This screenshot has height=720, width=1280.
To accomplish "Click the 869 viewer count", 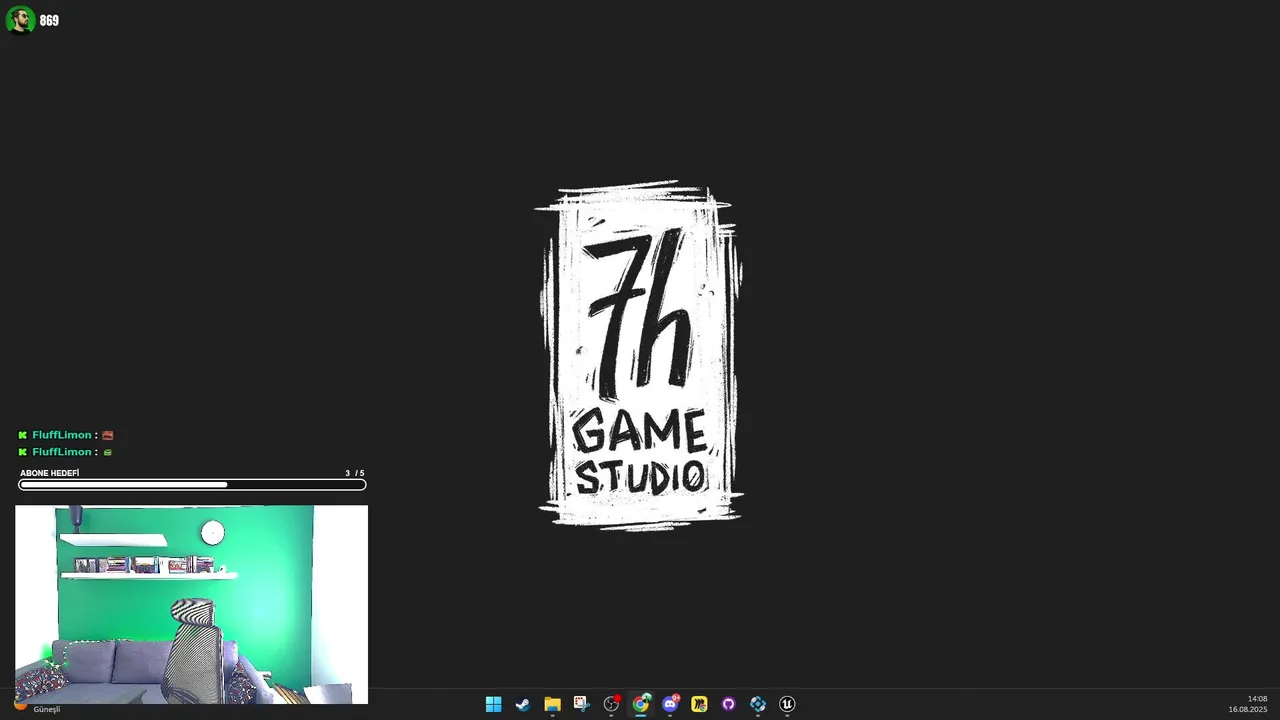I will [x=49, y=20].
